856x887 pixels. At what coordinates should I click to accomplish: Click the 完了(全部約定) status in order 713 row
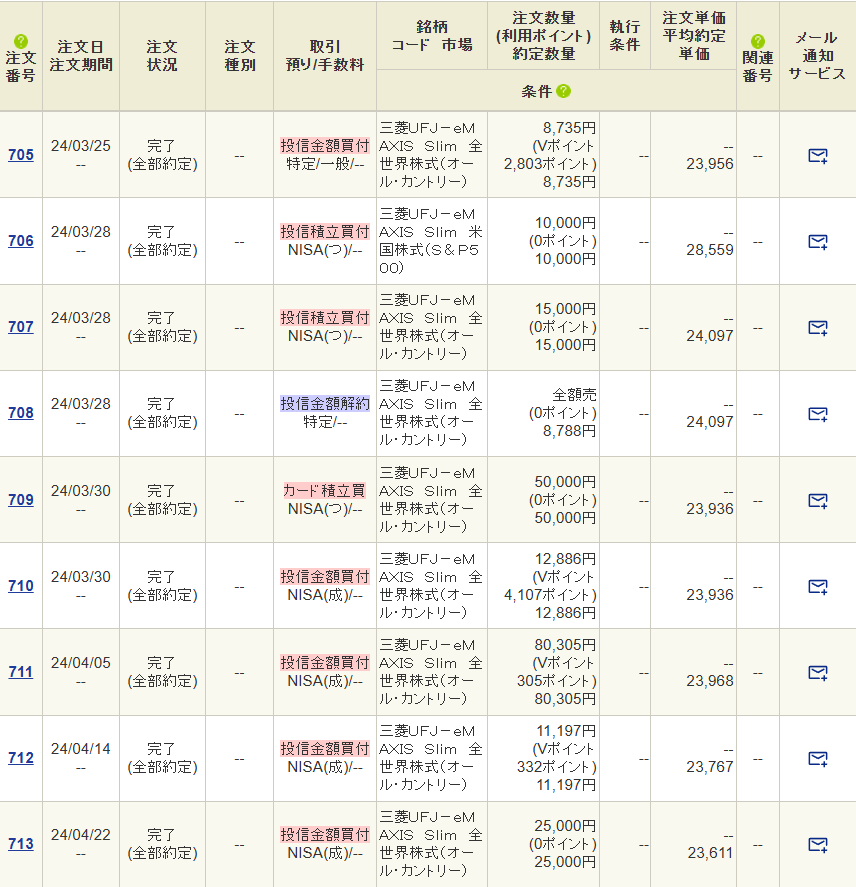(162, 844)
